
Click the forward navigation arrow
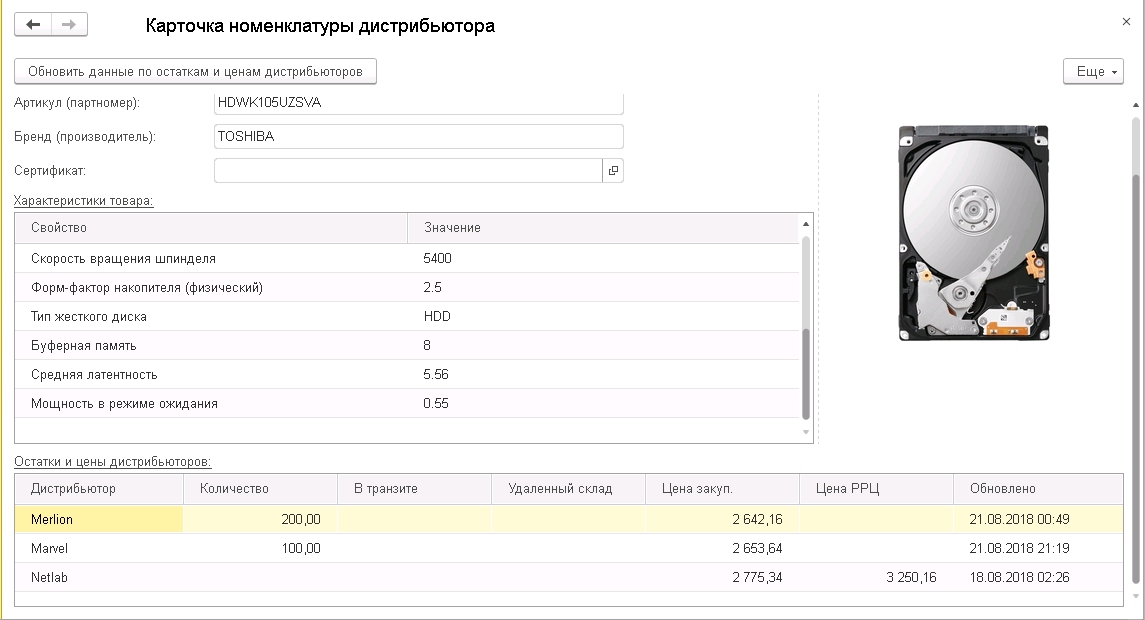tap(69, 25)
